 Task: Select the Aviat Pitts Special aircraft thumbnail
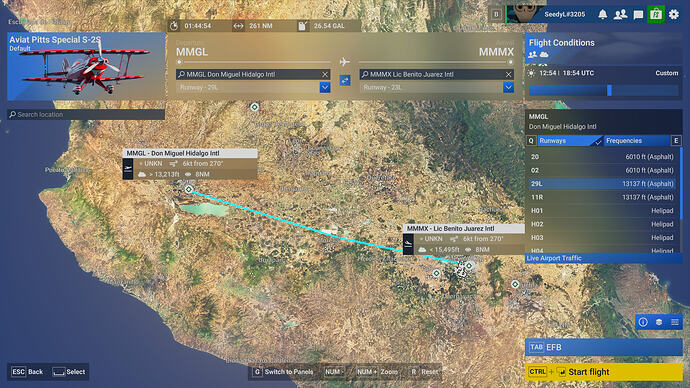pyautogui.click(x=86, y=66)
